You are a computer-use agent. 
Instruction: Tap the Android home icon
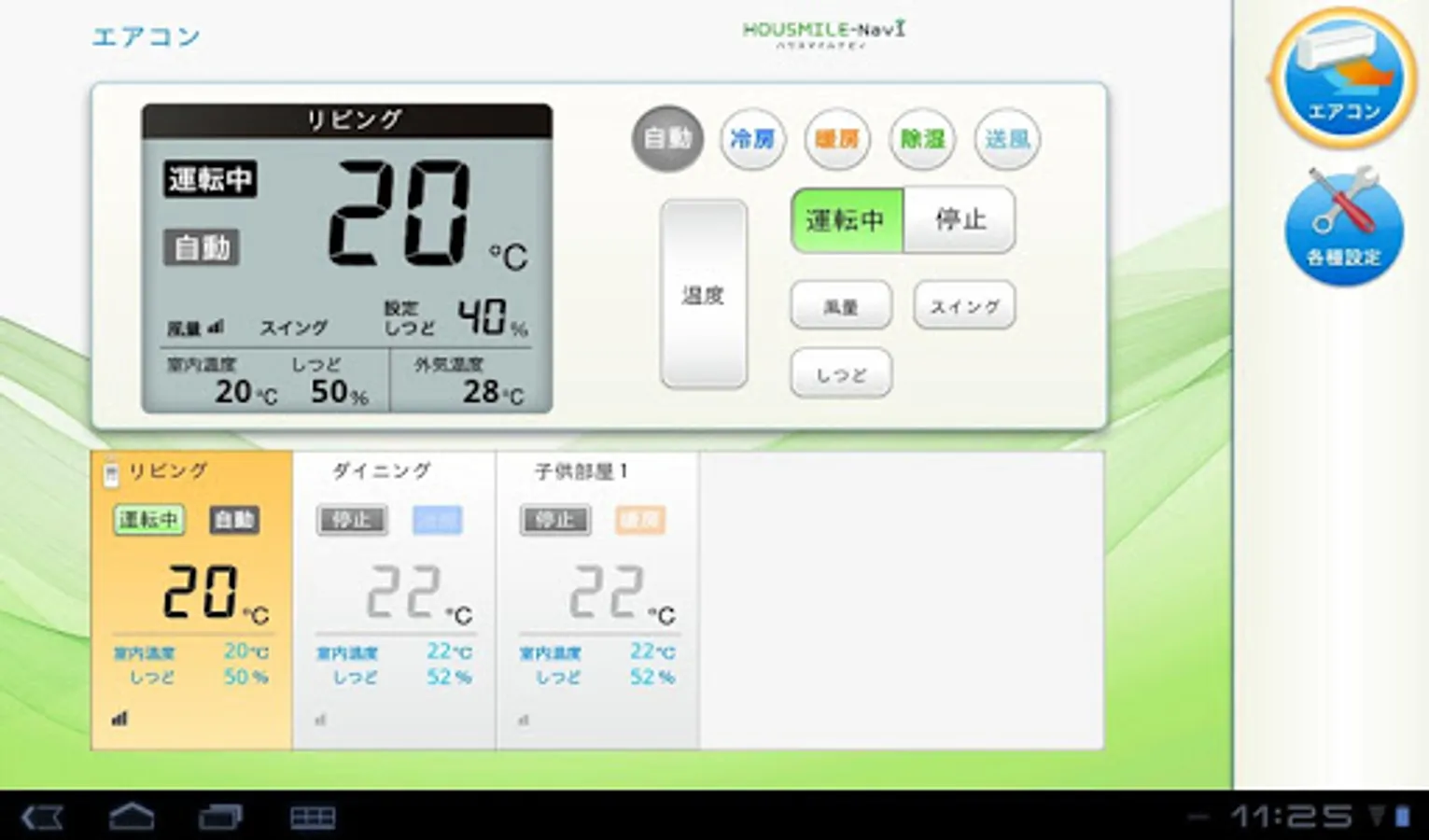coord(132,817)
